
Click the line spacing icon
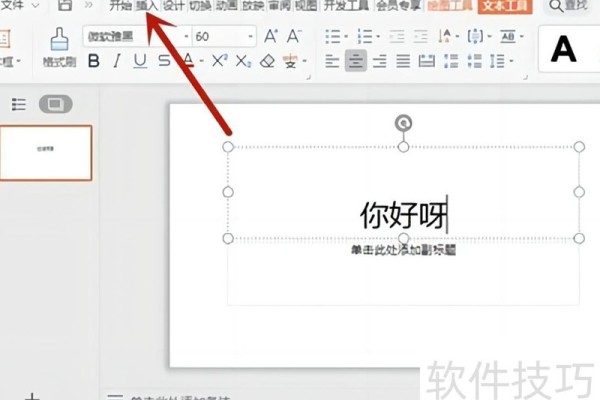[497, 61]
